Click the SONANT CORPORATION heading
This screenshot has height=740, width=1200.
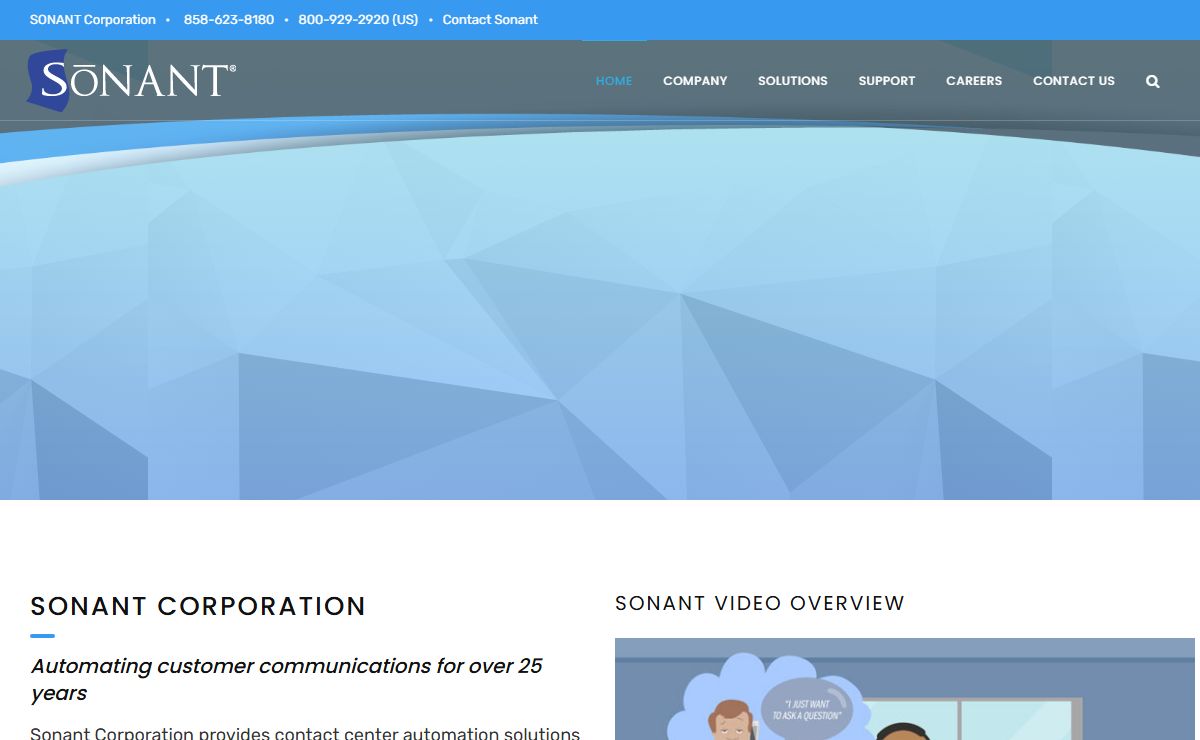click(x=198, y=606)
